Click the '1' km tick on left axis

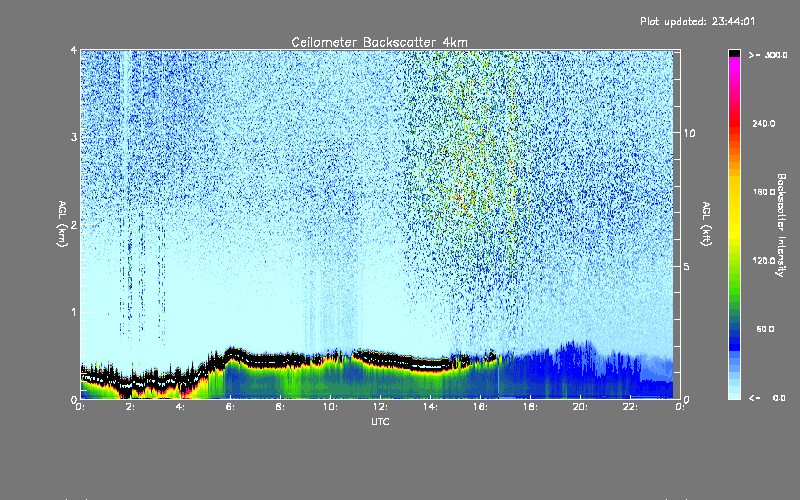74,312
